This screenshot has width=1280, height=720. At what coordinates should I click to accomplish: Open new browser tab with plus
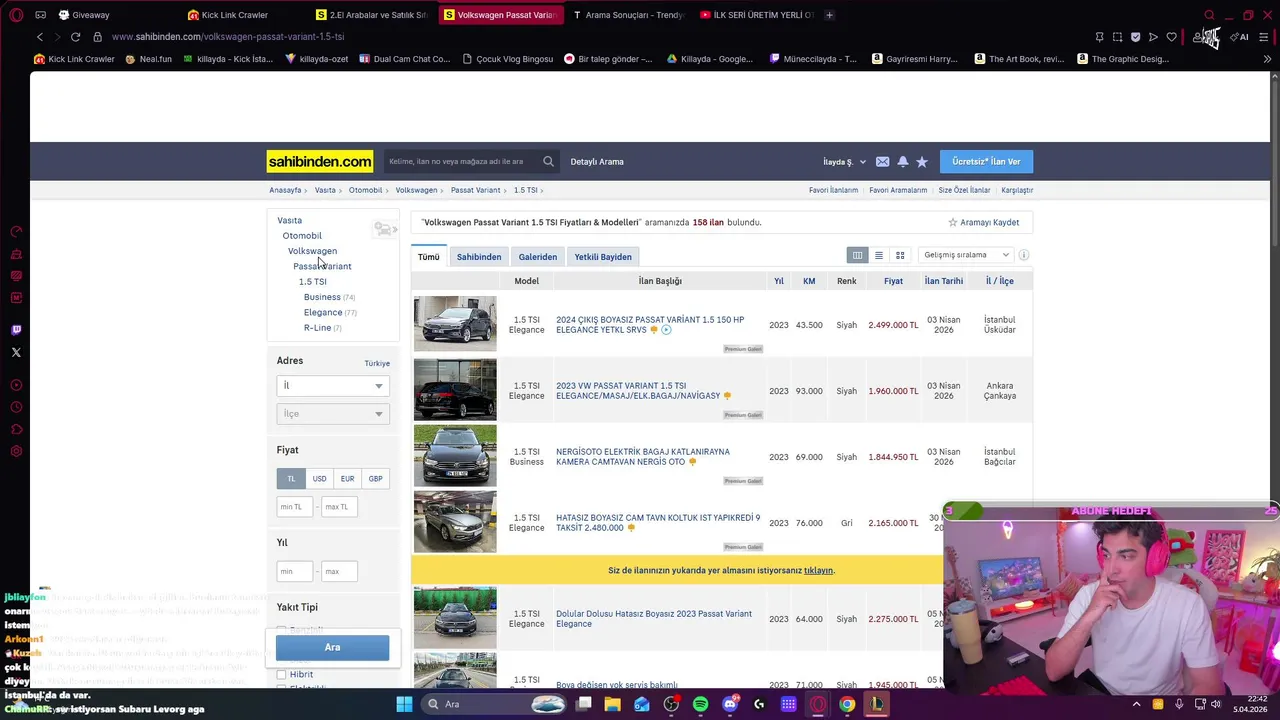tap(829, 15)
